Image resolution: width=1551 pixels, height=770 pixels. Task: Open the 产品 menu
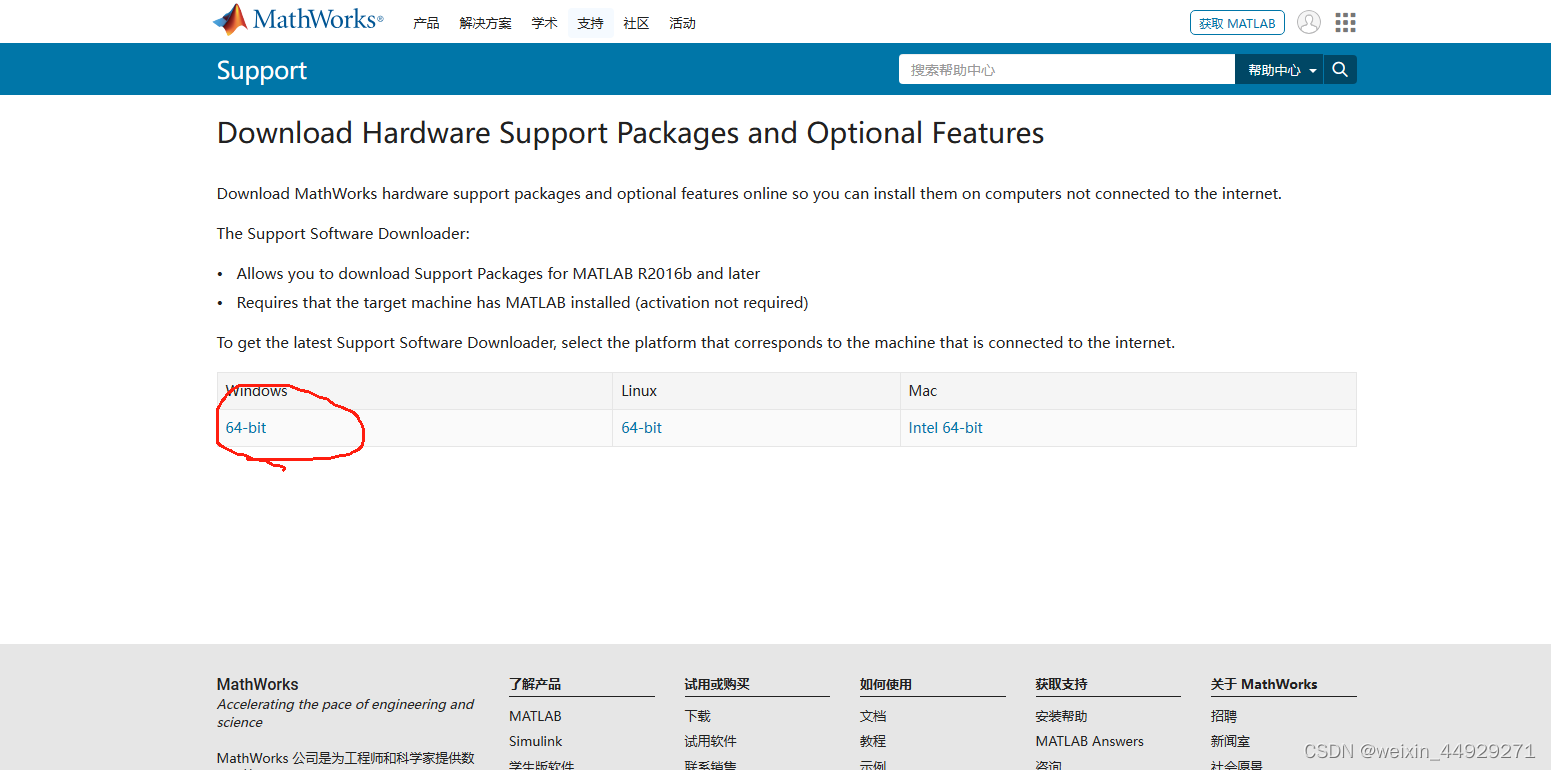tap(426, 23)
